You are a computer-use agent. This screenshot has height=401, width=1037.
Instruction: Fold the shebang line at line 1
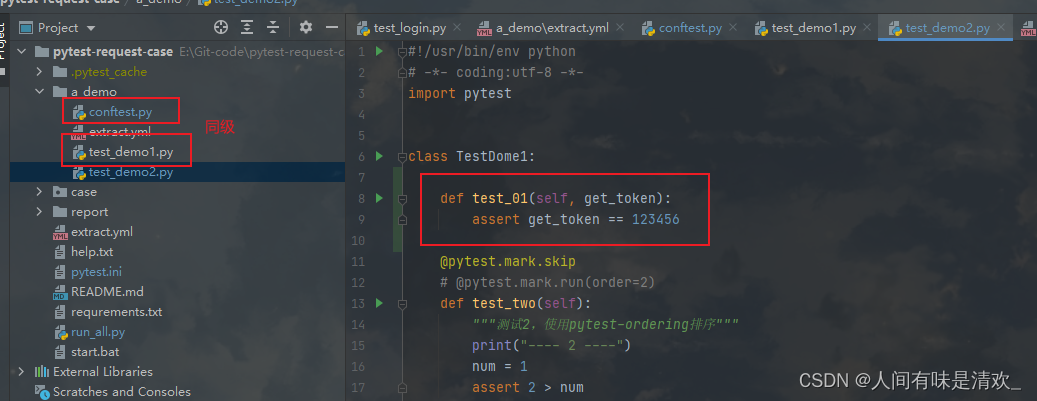coord(401,51)
